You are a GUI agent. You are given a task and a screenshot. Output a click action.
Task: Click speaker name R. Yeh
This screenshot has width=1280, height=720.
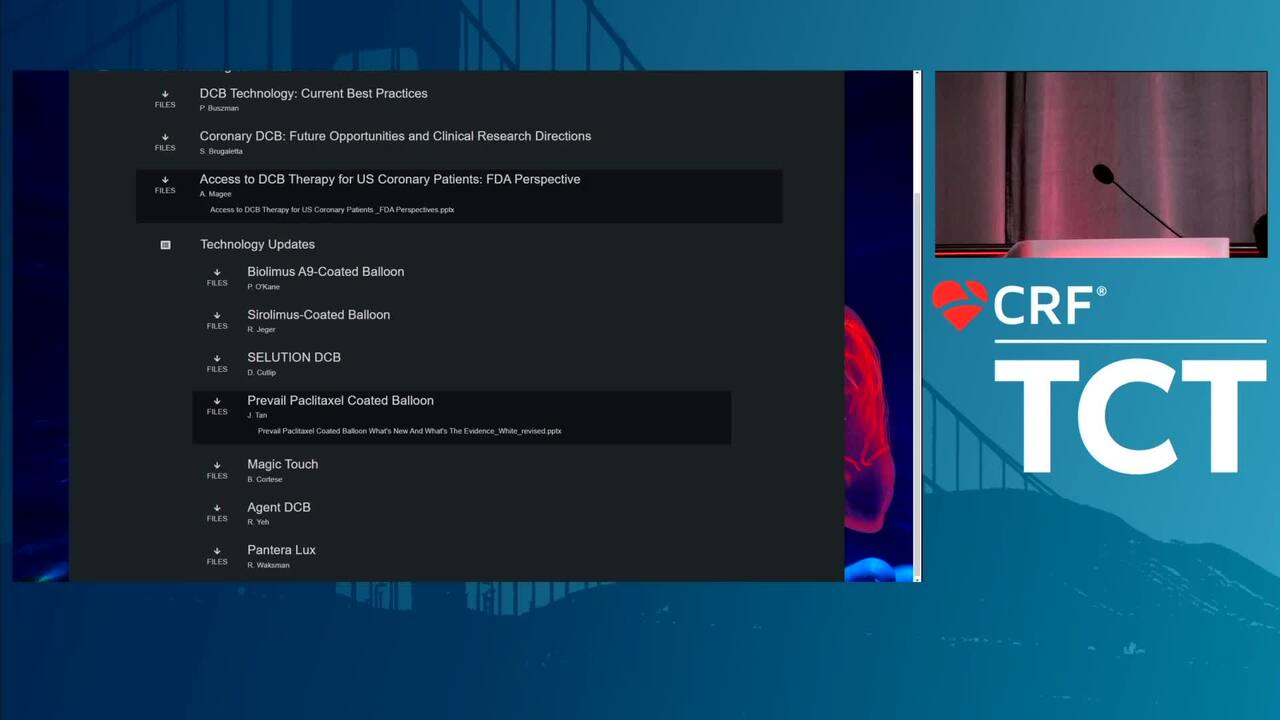258,522
